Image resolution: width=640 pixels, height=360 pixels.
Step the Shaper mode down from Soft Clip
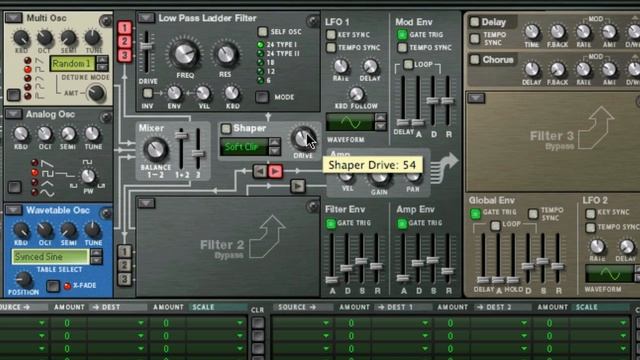(275, 151)
